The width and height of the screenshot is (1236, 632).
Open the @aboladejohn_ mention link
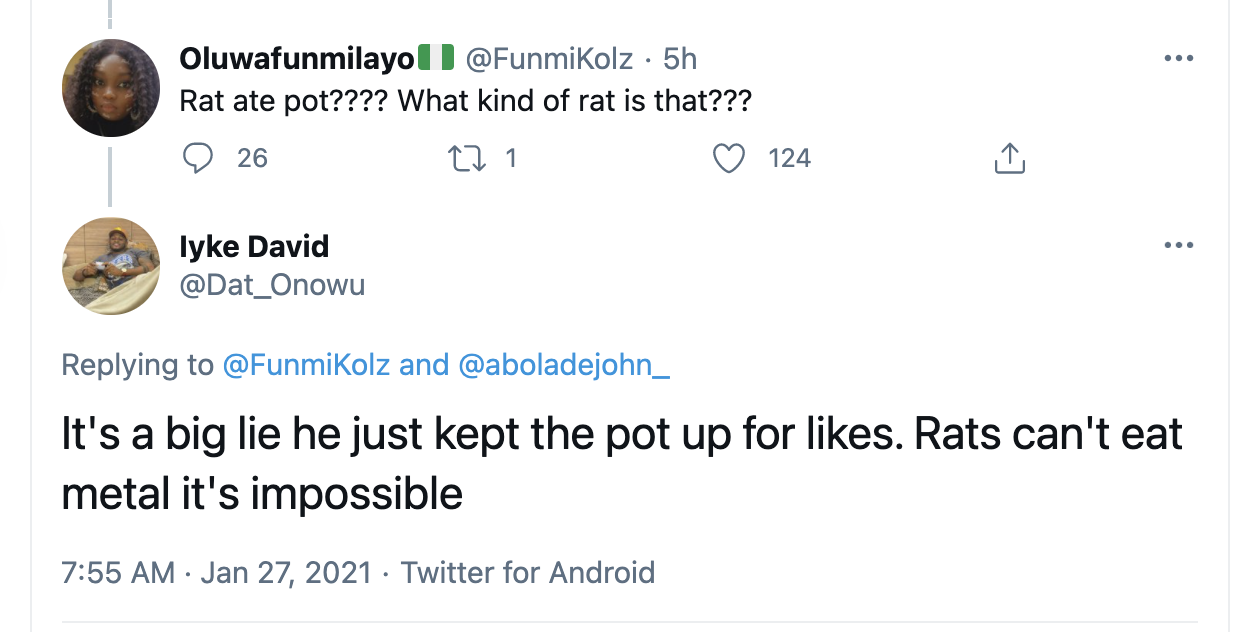[563, 365]
